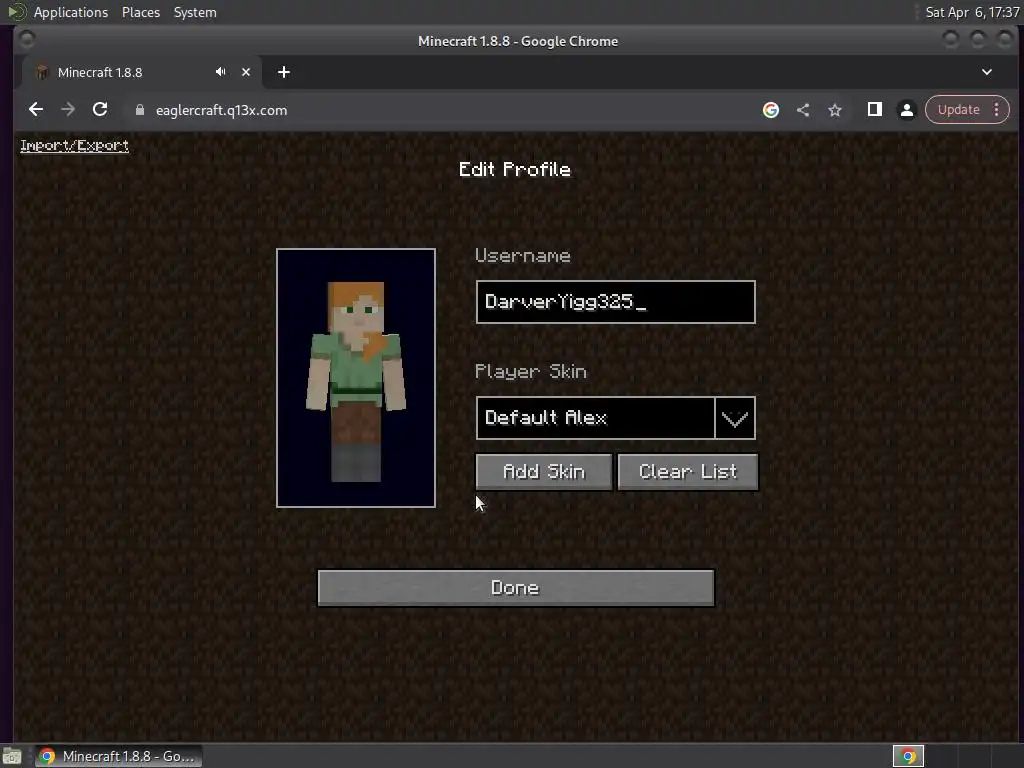Select the Minecraft 1.8.8 tab
This screenshot has width=1024, height=768.
pos(142,72)
